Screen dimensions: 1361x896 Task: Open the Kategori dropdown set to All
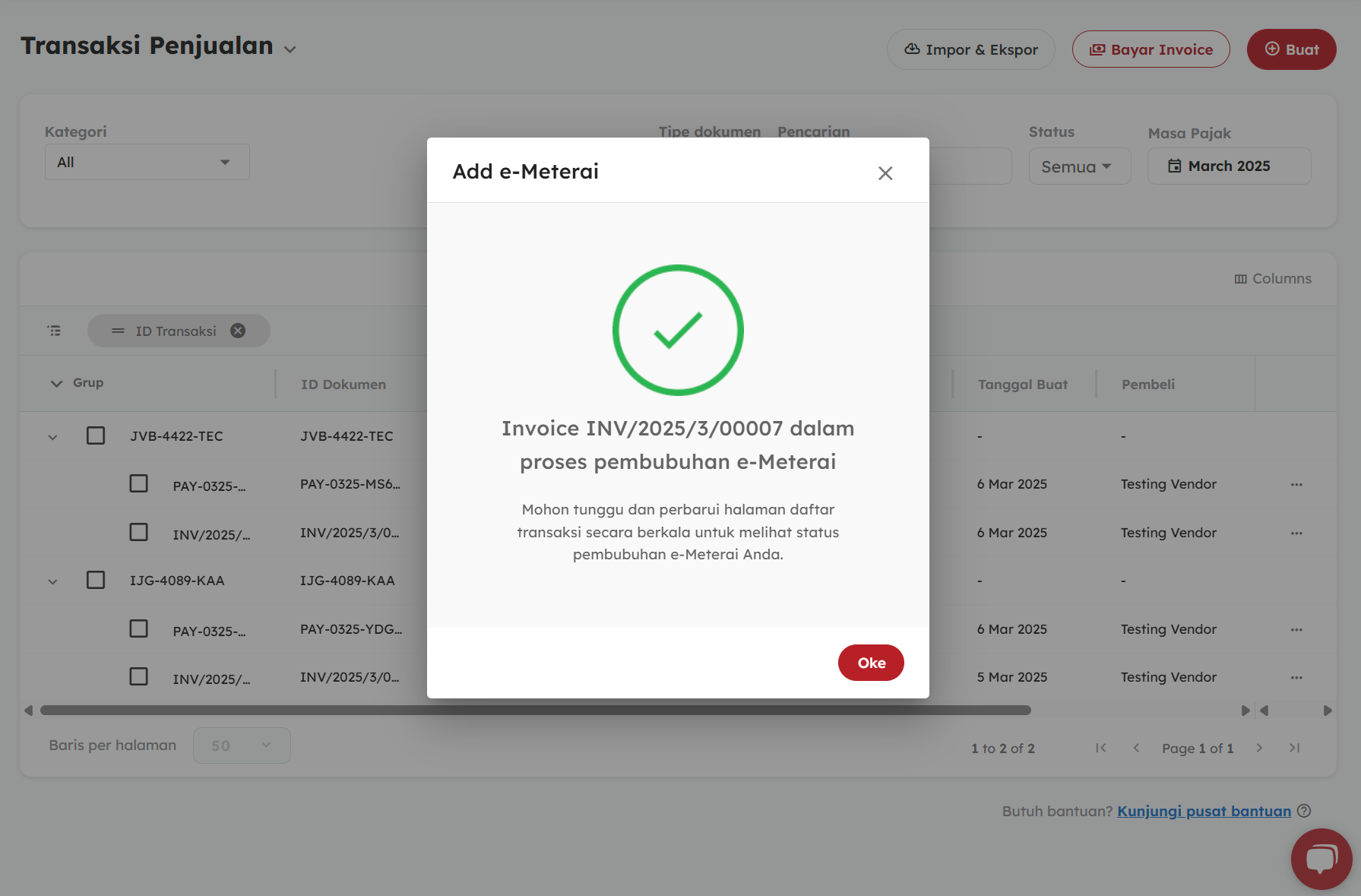click(x=147, y=162)
